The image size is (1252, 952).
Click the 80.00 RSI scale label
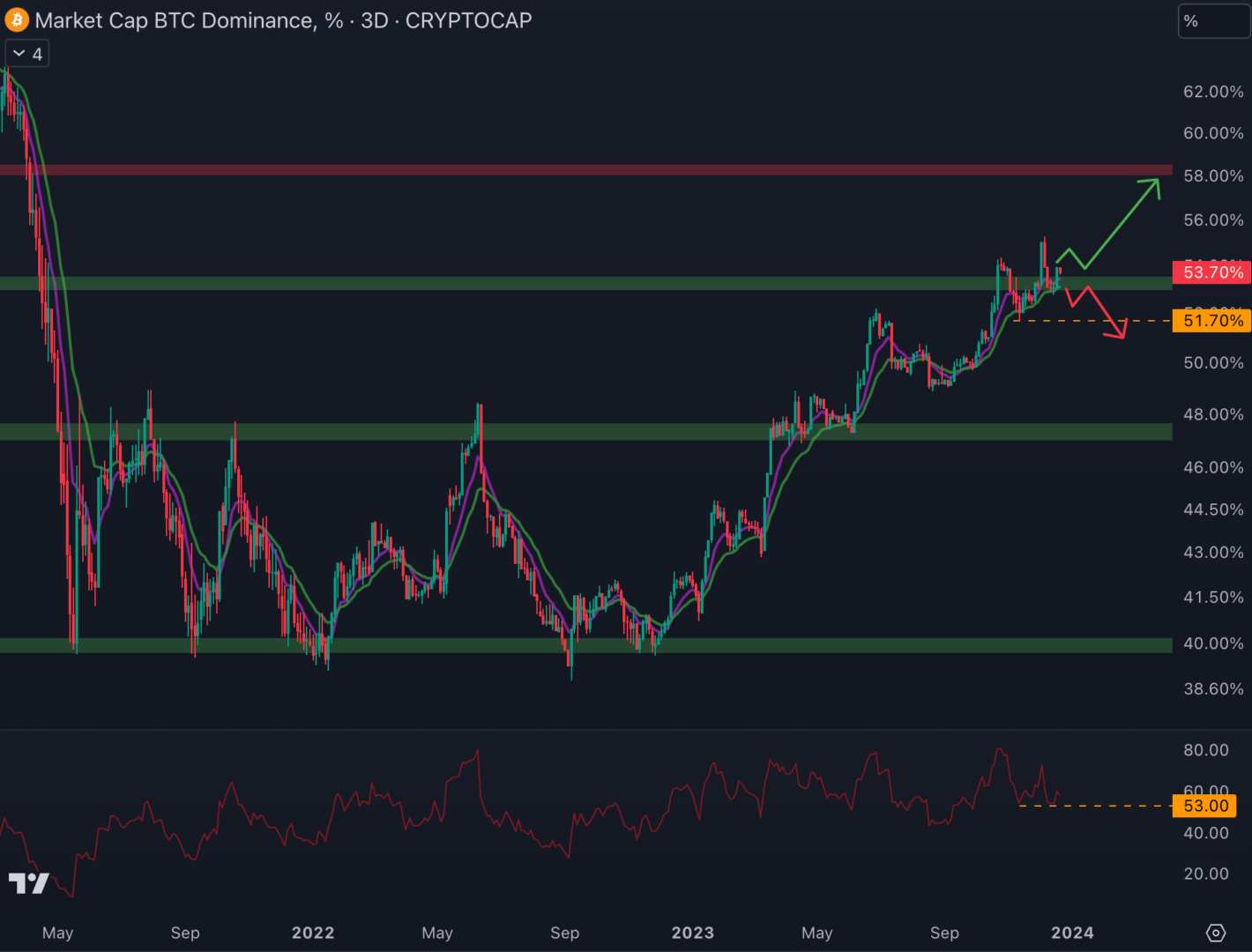pyautogui.click(x=1205, y=750)
